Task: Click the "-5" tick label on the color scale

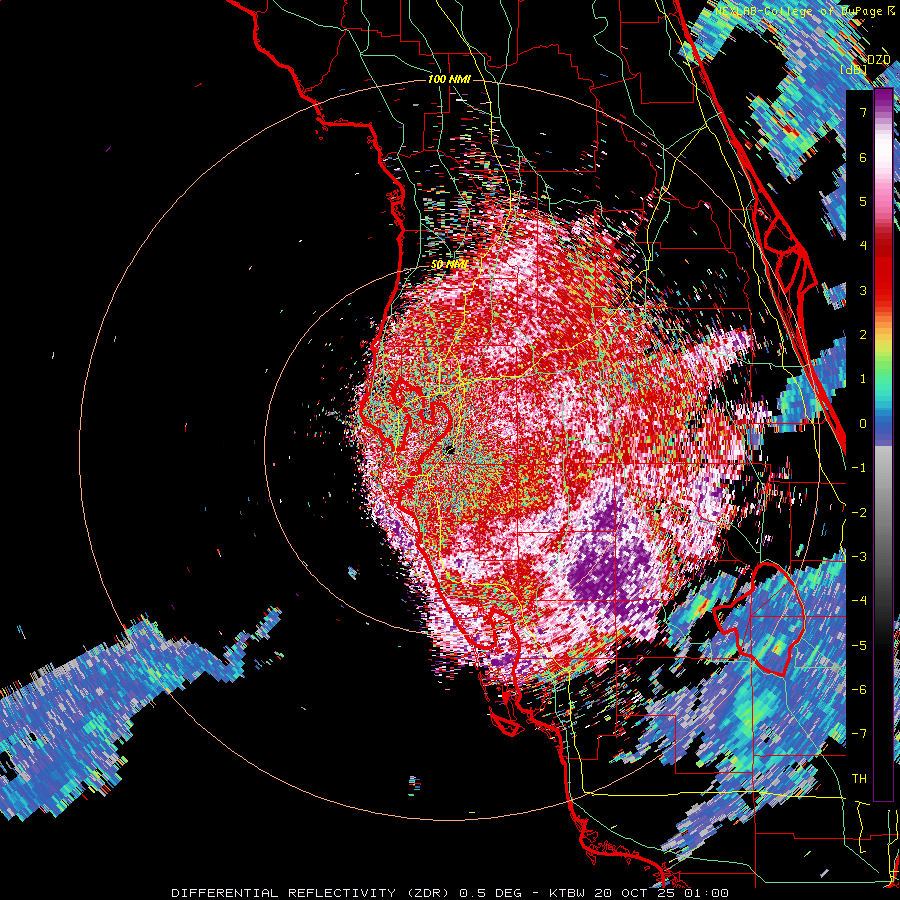Action: (x=859, y=645)
